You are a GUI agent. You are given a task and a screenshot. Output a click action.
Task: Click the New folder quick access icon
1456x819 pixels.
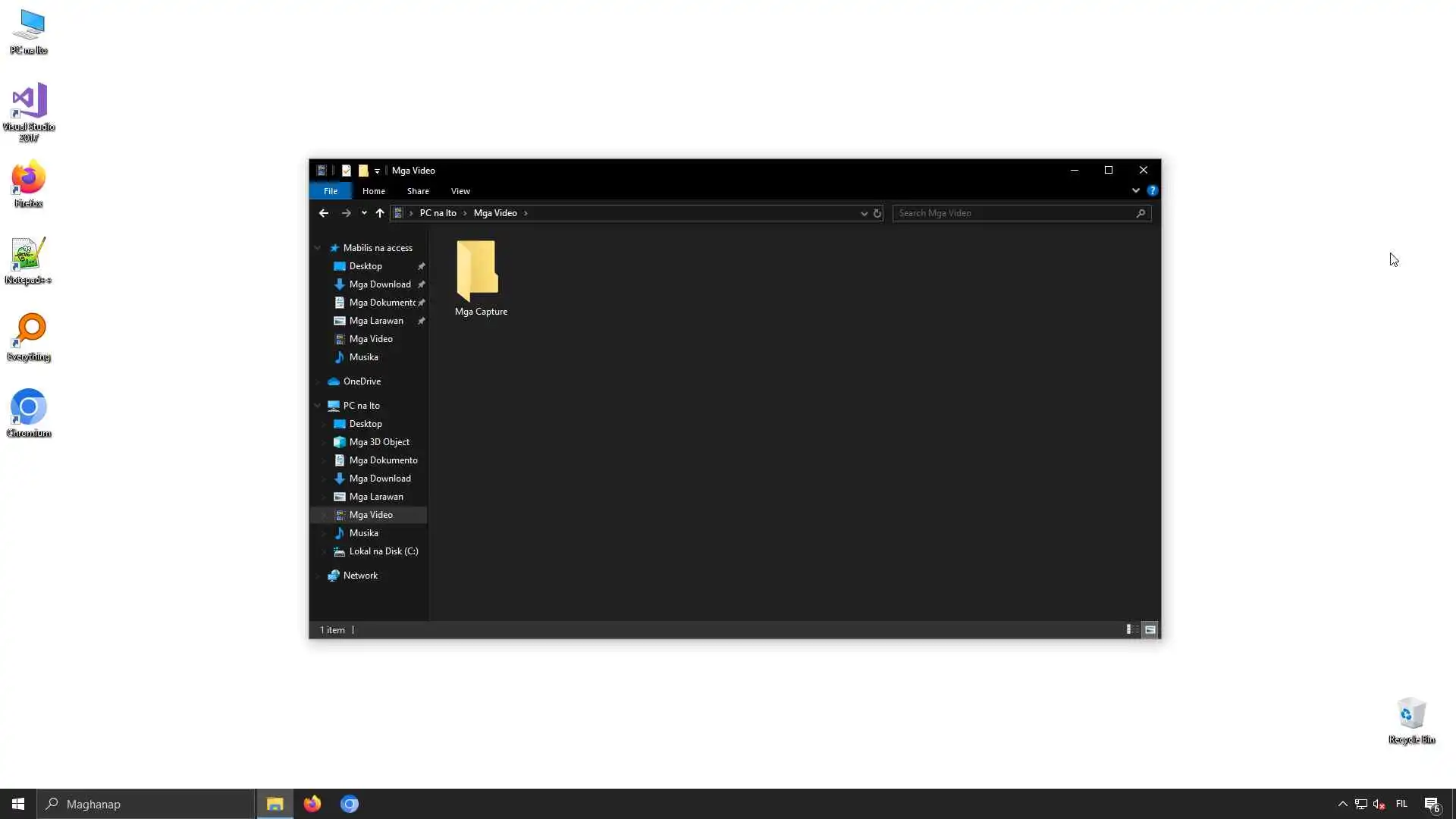(x=363, y=171)
